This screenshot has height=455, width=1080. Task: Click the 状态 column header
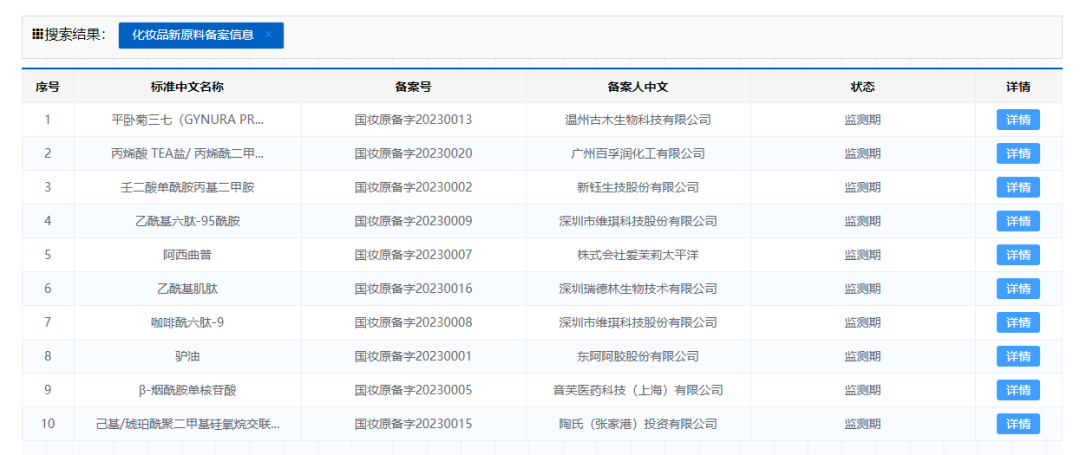(862, 87)
